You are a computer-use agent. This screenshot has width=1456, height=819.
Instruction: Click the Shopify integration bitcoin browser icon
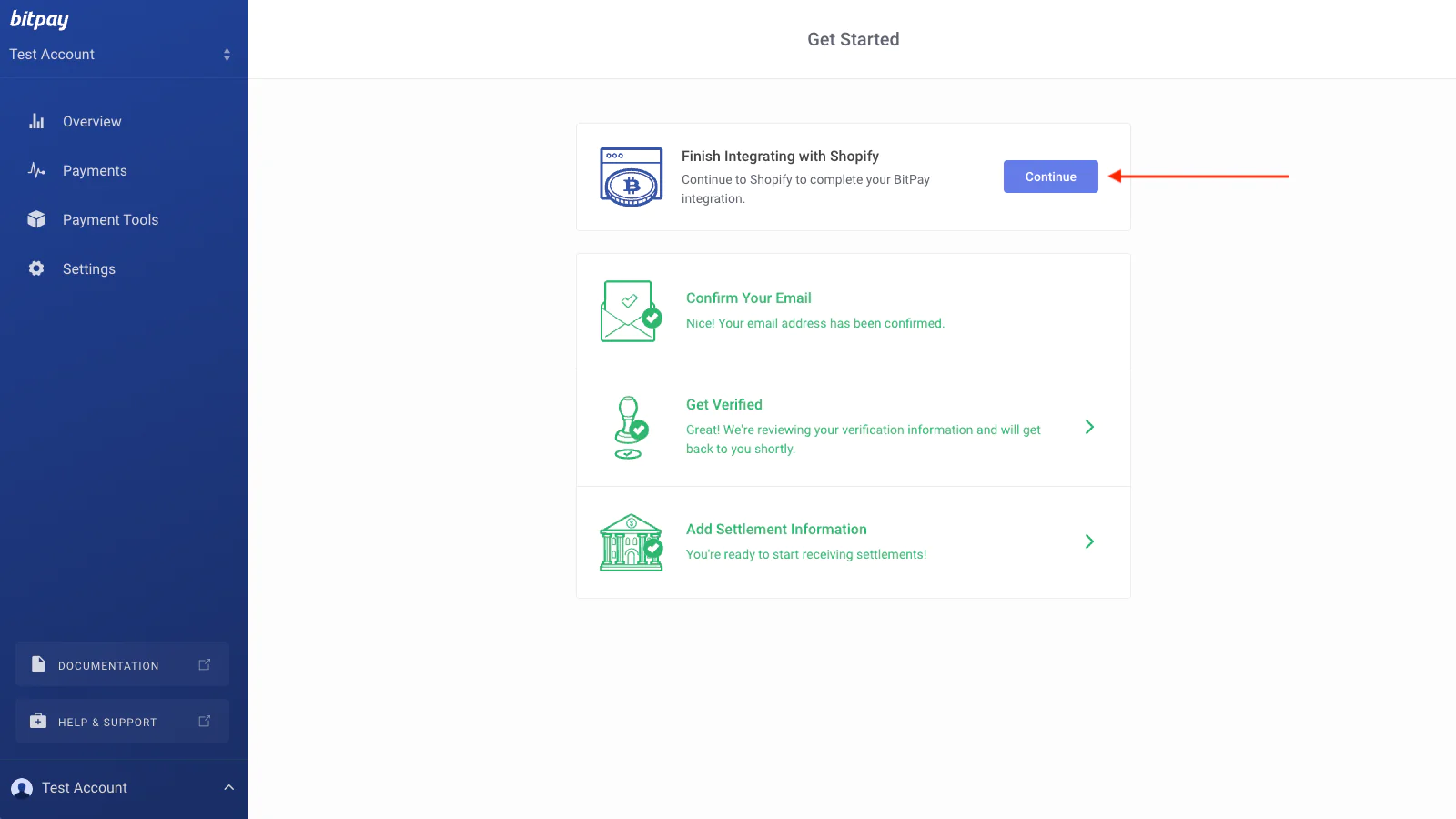[x=632, y=177]
